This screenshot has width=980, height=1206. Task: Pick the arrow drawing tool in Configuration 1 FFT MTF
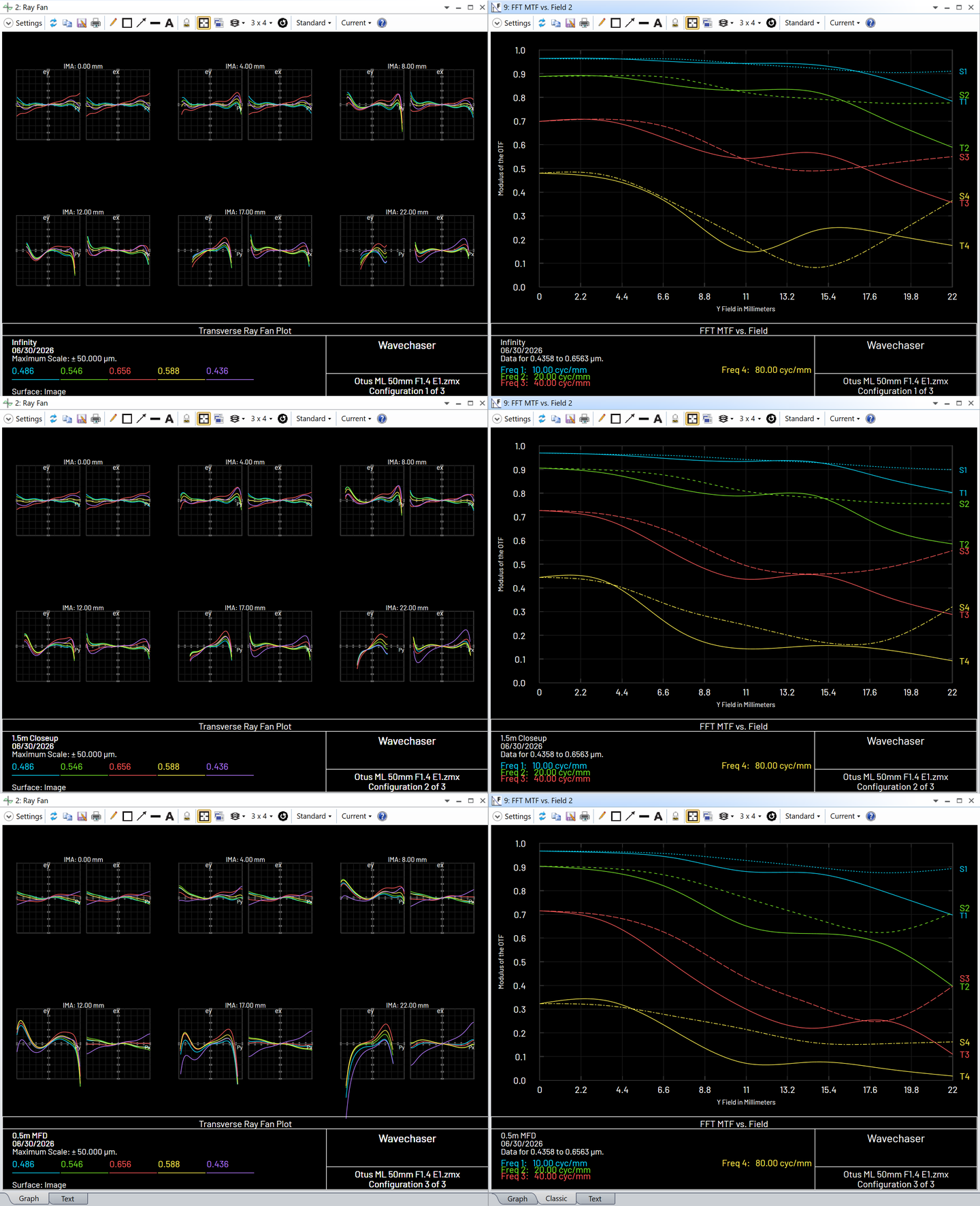click(630, 23)
